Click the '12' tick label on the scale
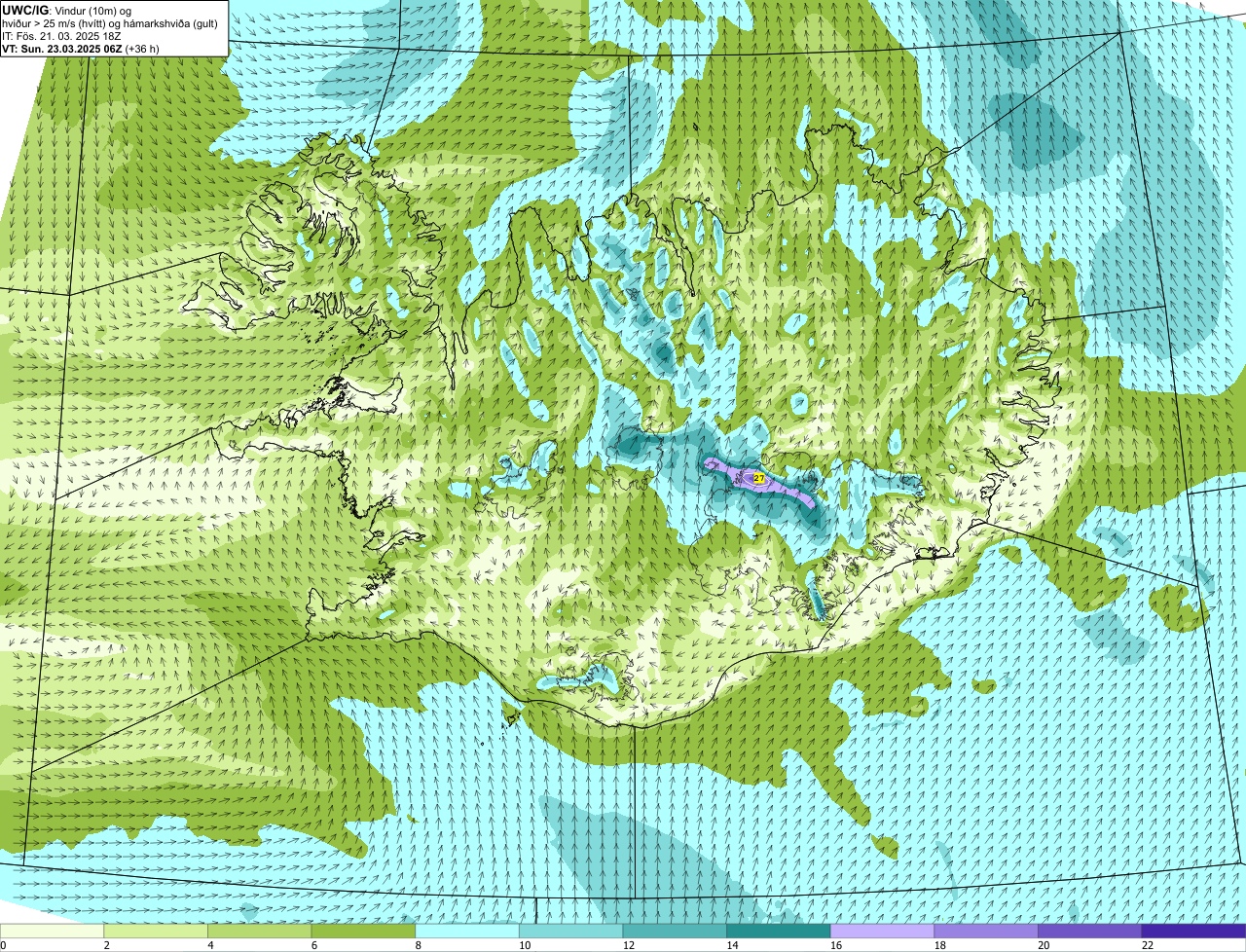Screen dimensions: 1246x952 click(628, 945)
